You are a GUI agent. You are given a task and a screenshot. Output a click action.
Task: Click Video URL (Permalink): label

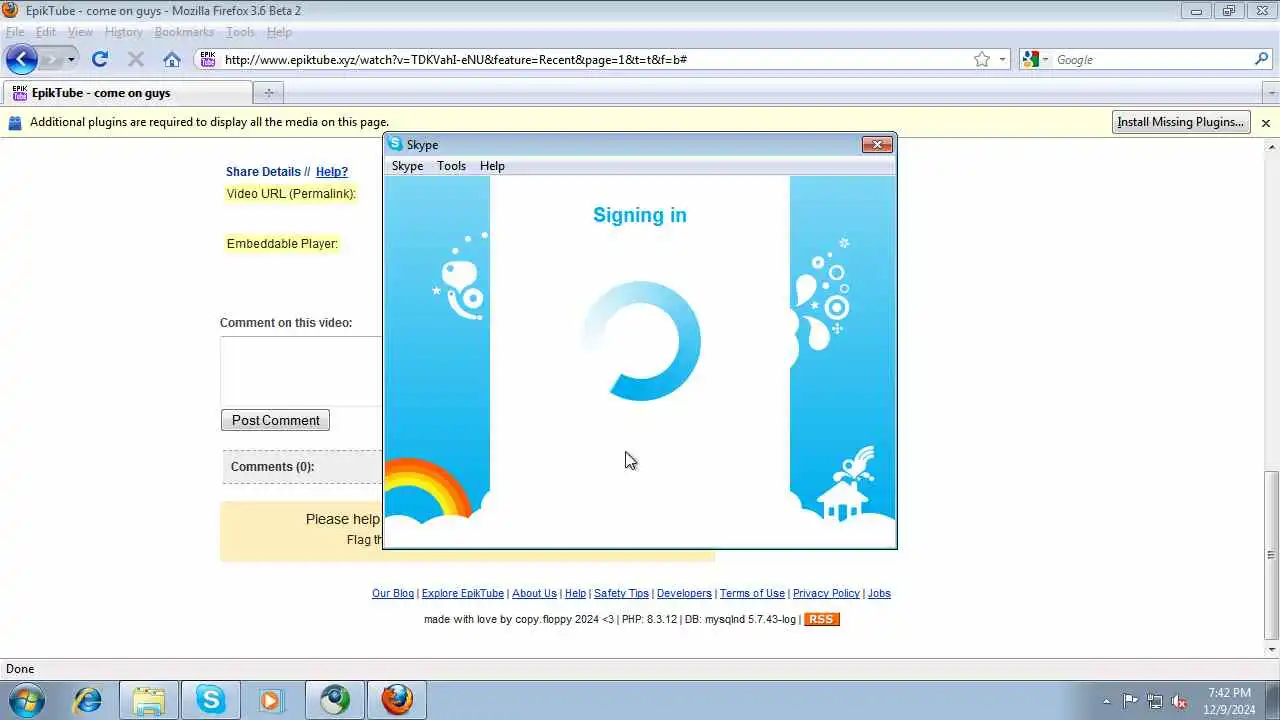291,194
